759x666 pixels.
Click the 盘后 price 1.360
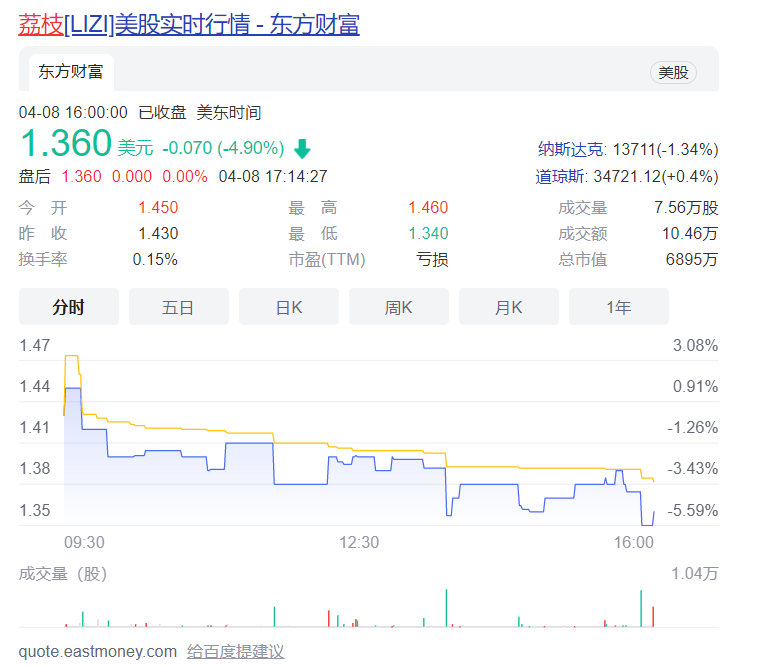(x=81, y=176)
